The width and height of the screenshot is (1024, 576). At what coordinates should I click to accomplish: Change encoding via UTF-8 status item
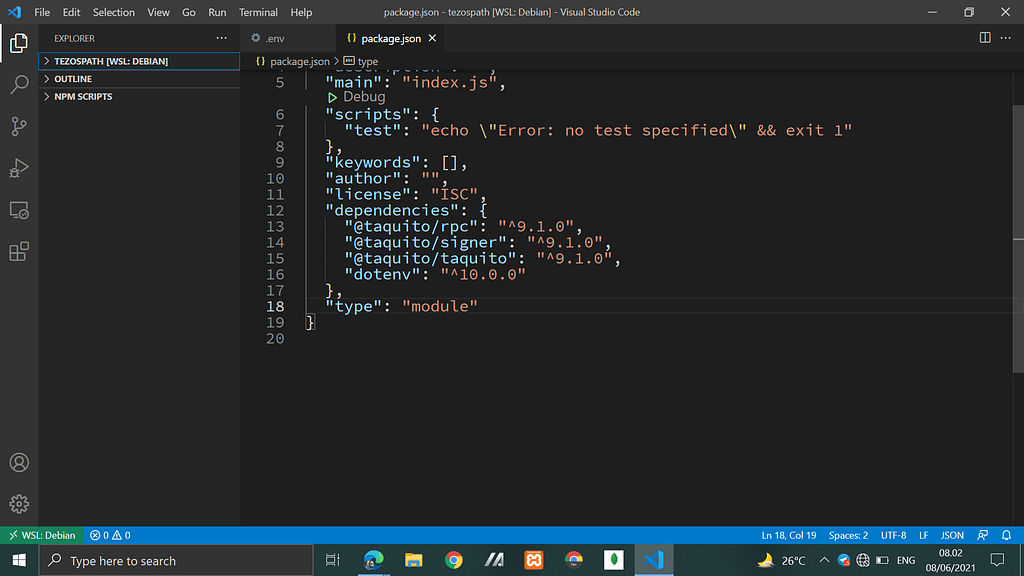coord(893,535)
